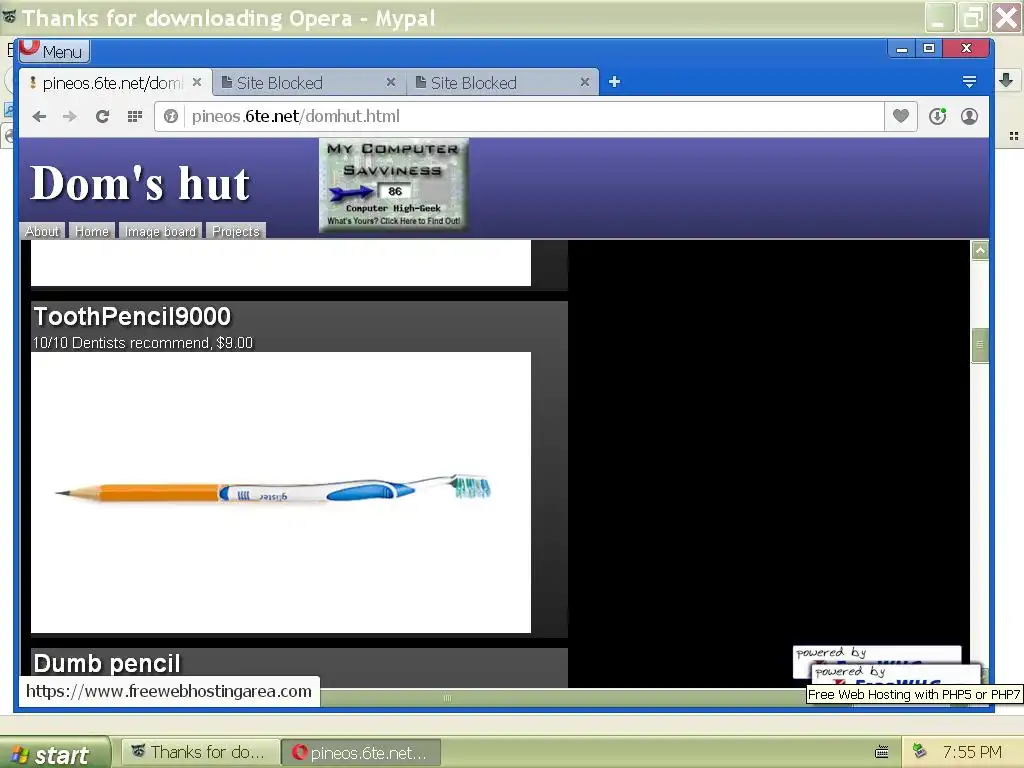
Task: Maximize the Opera window
Action: click(929, 48)
